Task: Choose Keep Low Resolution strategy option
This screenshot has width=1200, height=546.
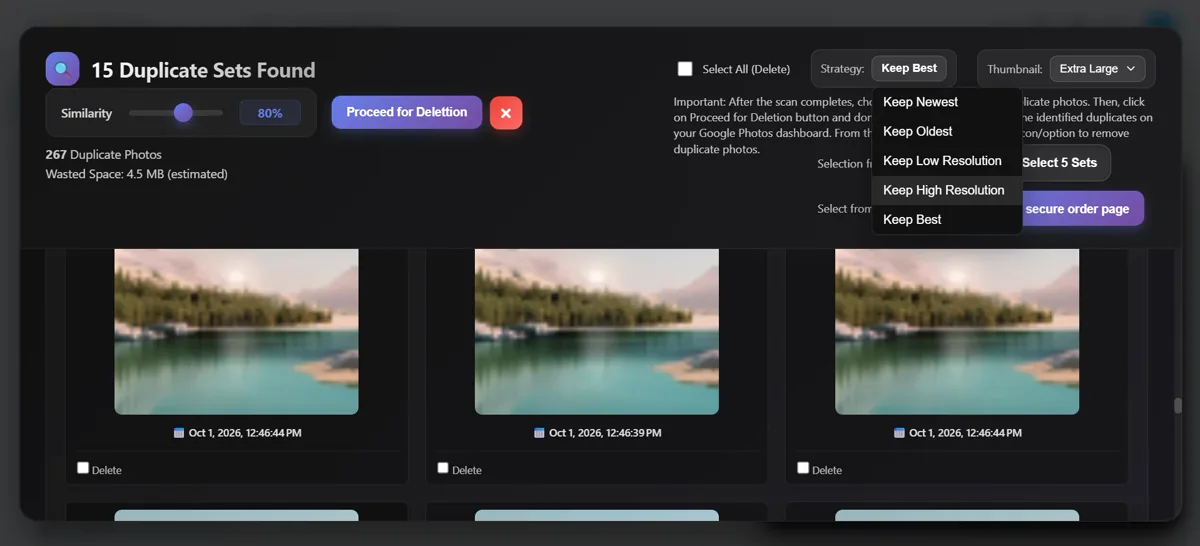Action: [946, 161]
